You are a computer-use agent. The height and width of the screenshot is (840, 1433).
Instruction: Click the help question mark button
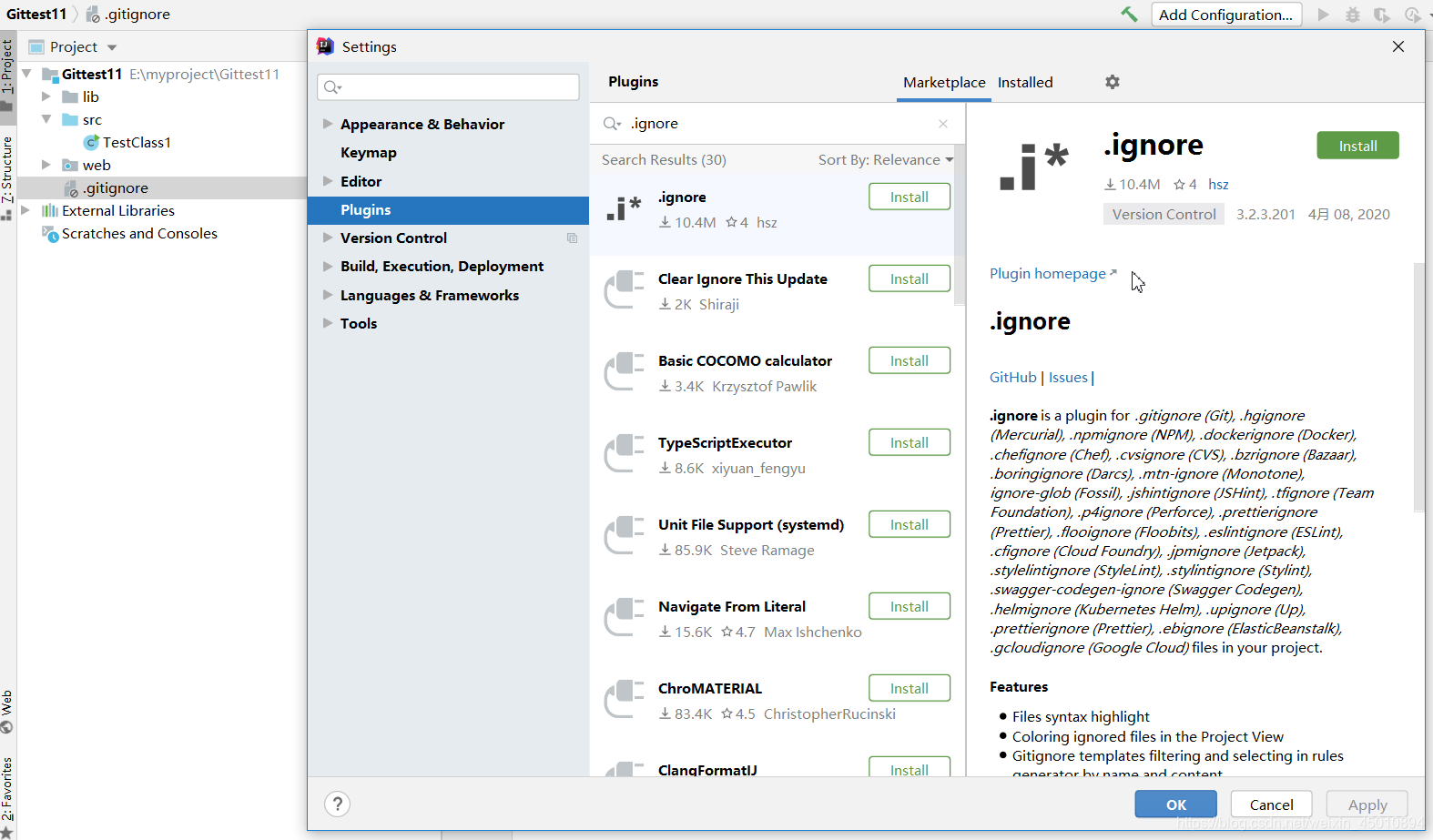click(x=337, y=804)
